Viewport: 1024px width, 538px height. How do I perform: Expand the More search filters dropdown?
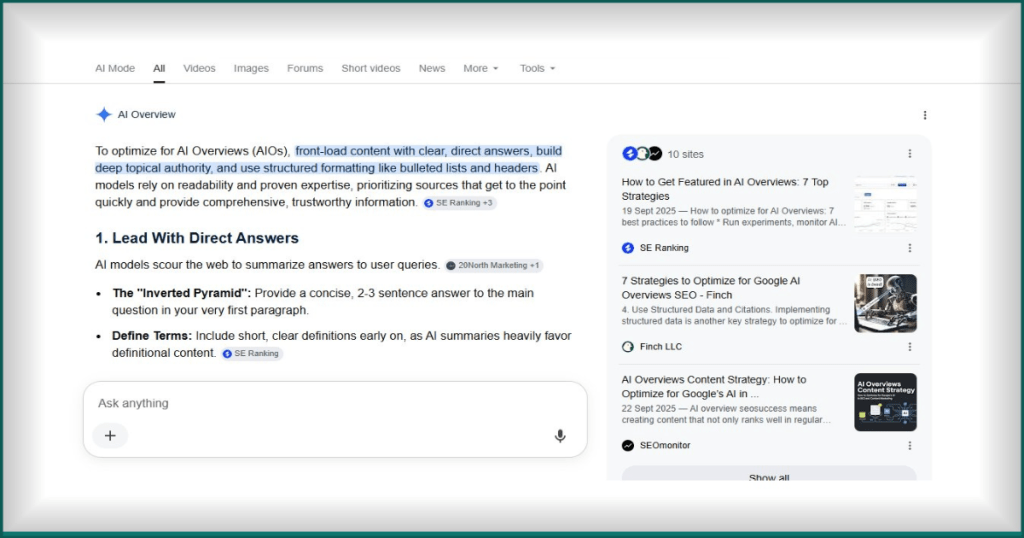(x=481, y=68)
